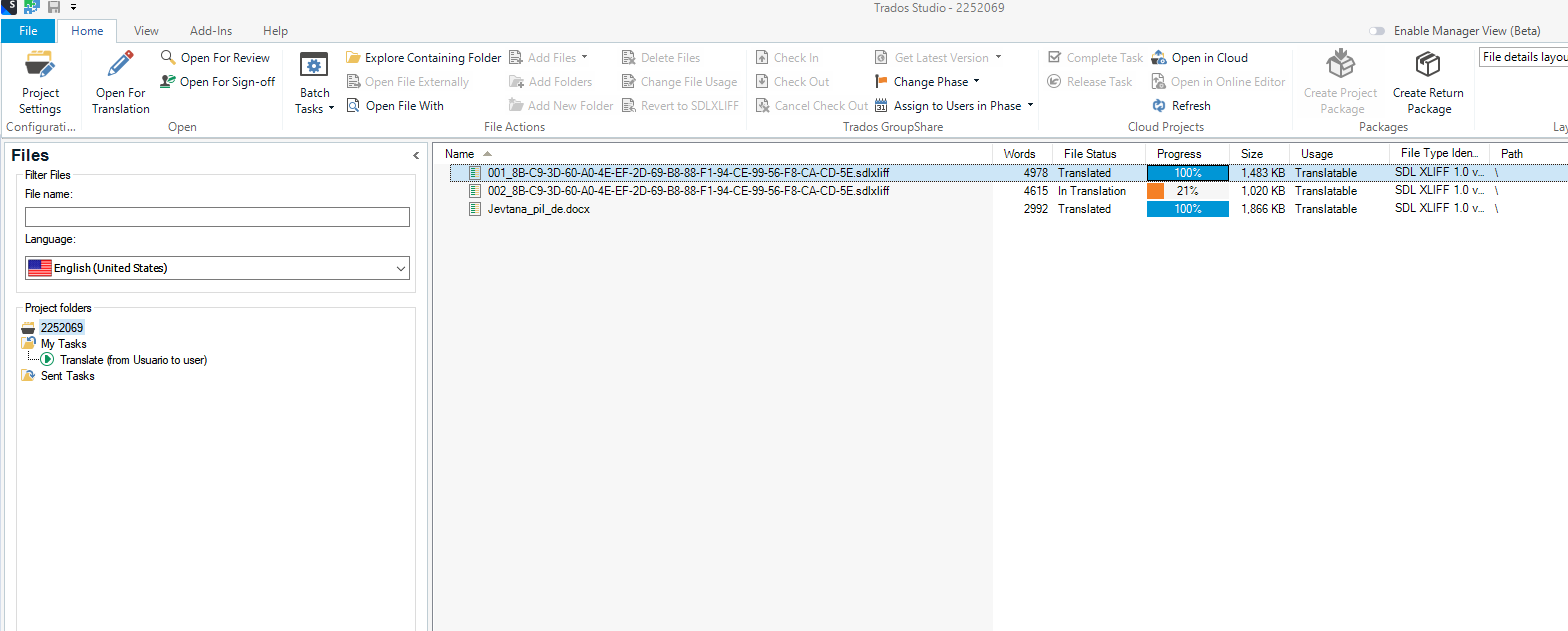Click the 4615 words cell
This screenshot has width=1568, height=631.
pyautogui.click(x=1036, y=191)
